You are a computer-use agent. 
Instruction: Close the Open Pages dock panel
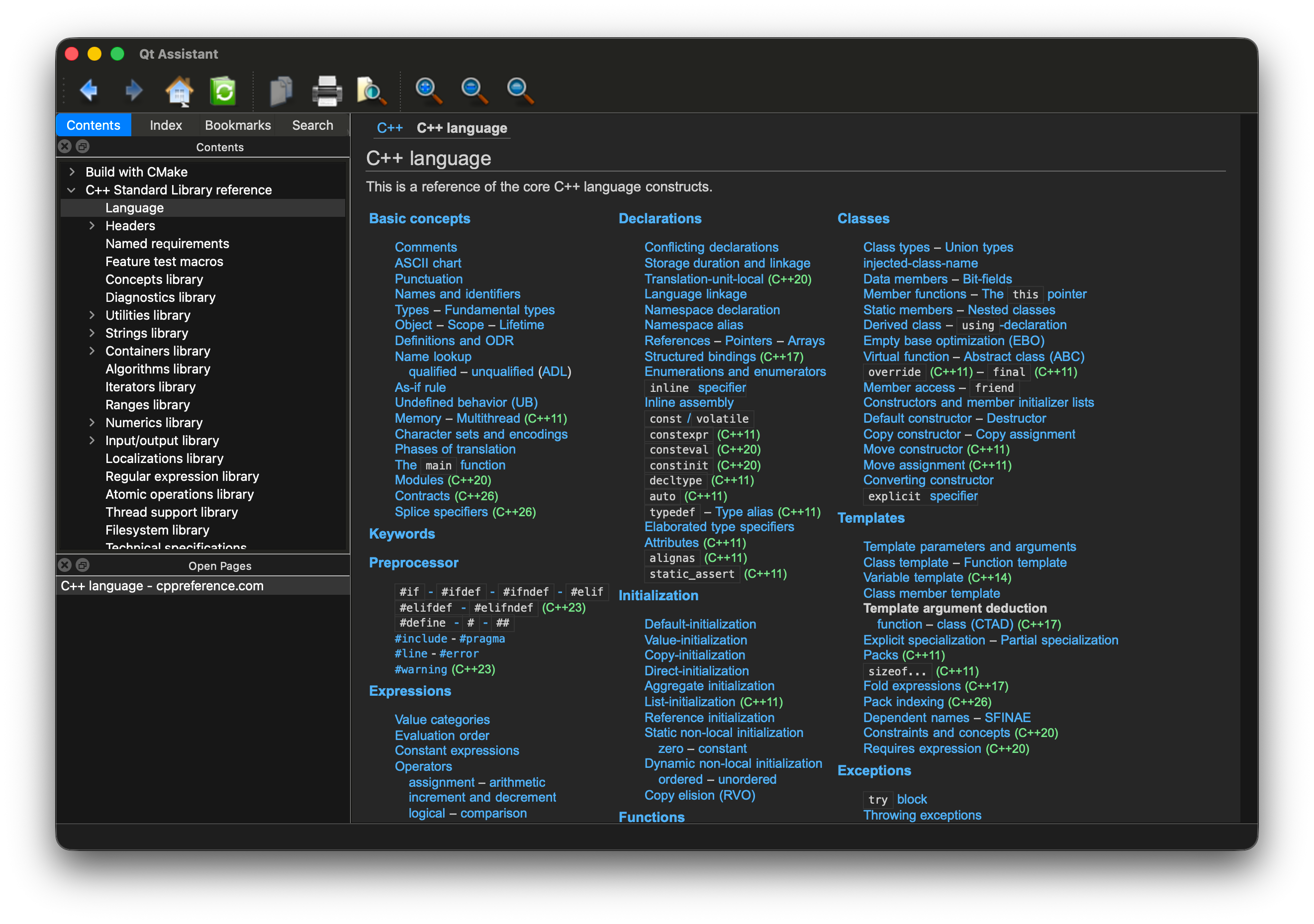[65, 565]
